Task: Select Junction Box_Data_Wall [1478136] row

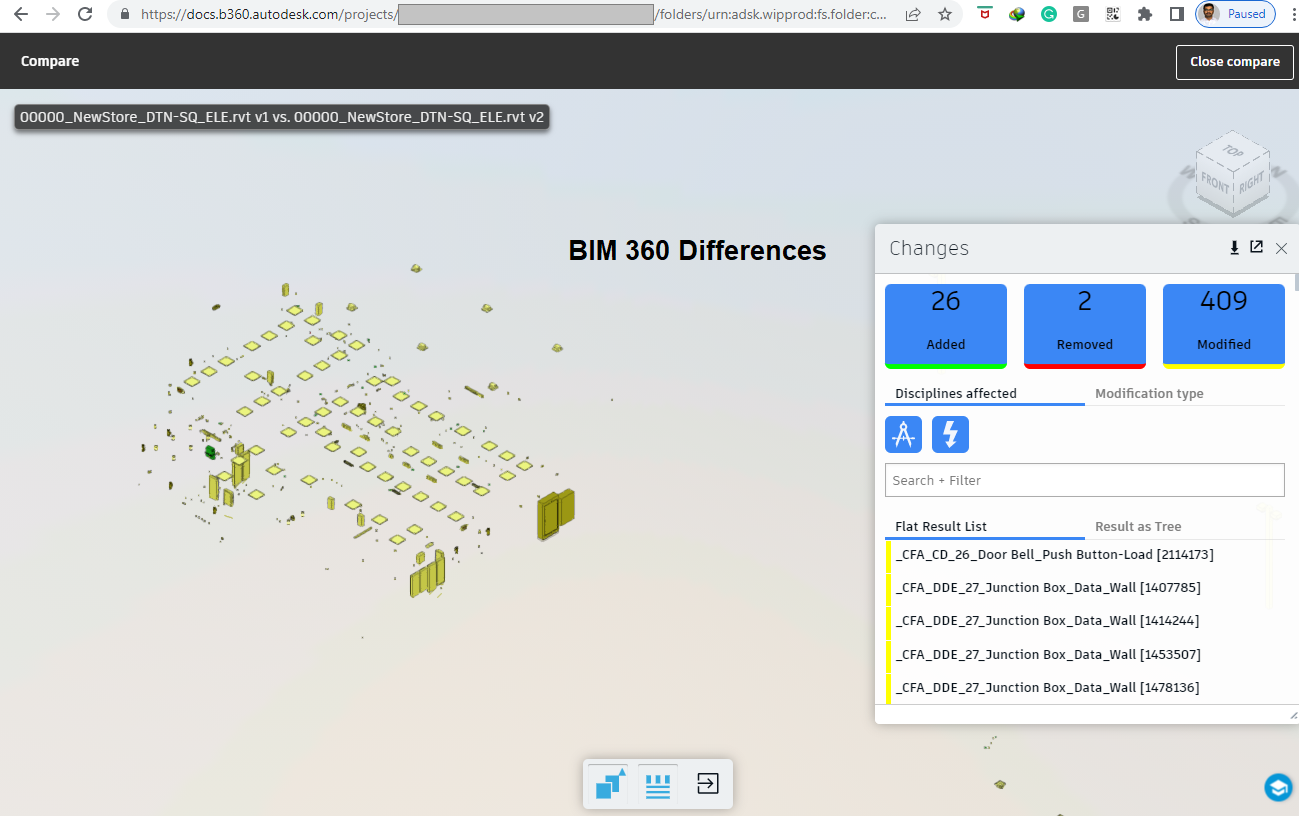Action: click(1085, 688)
